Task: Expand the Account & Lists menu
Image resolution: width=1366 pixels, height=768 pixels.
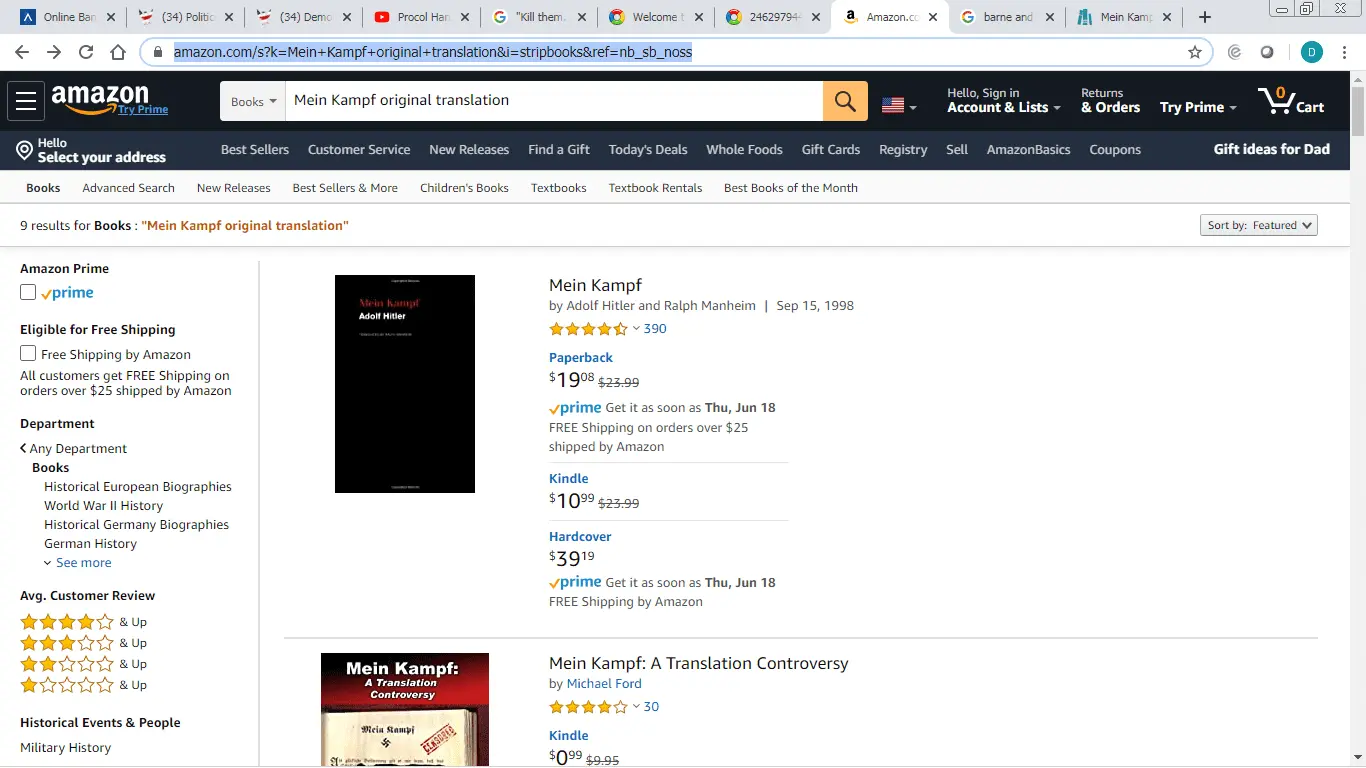Action: click(x=1004, y=101)
